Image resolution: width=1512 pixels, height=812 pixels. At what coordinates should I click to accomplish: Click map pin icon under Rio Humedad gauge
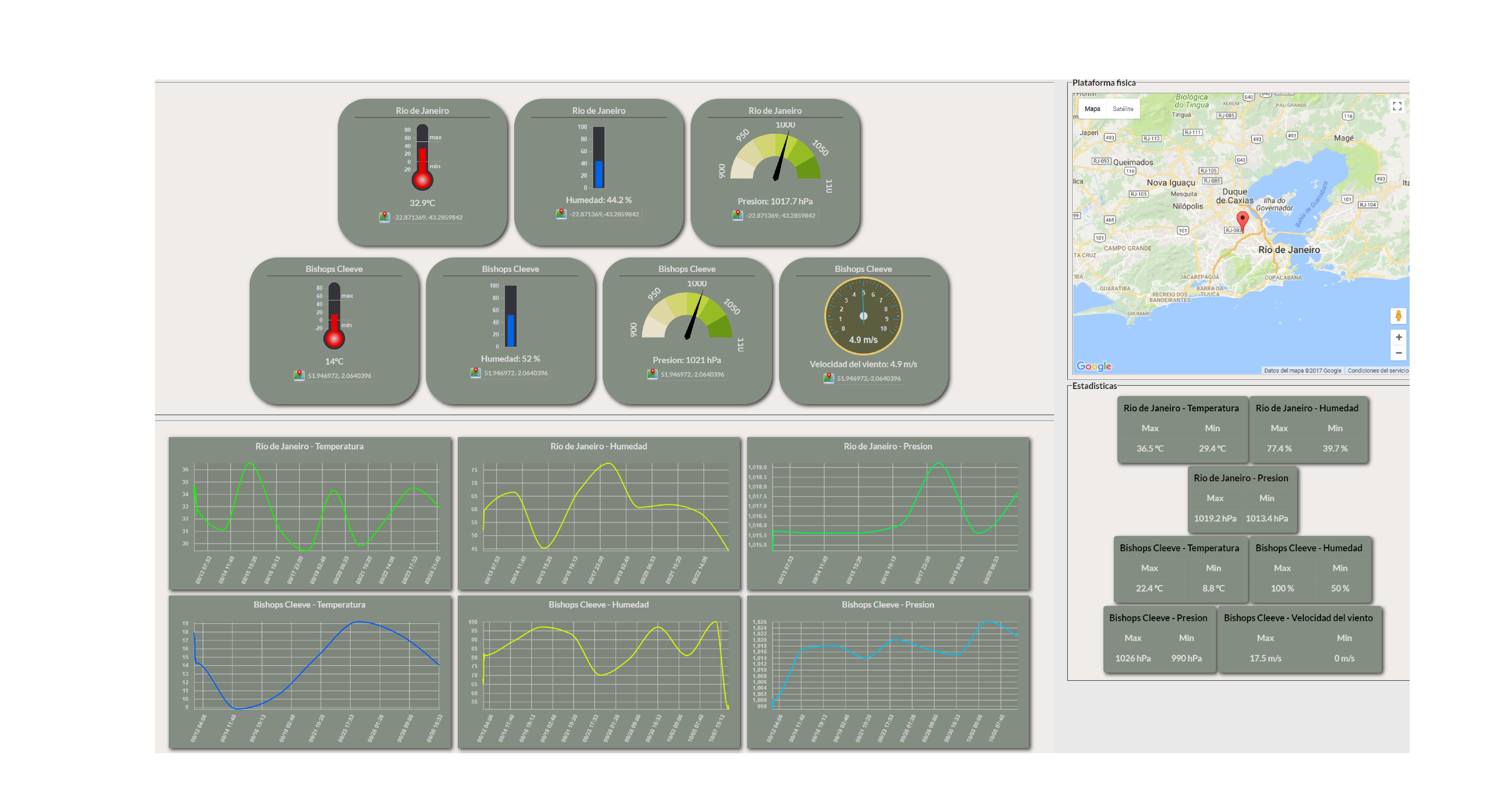[561, 214]
